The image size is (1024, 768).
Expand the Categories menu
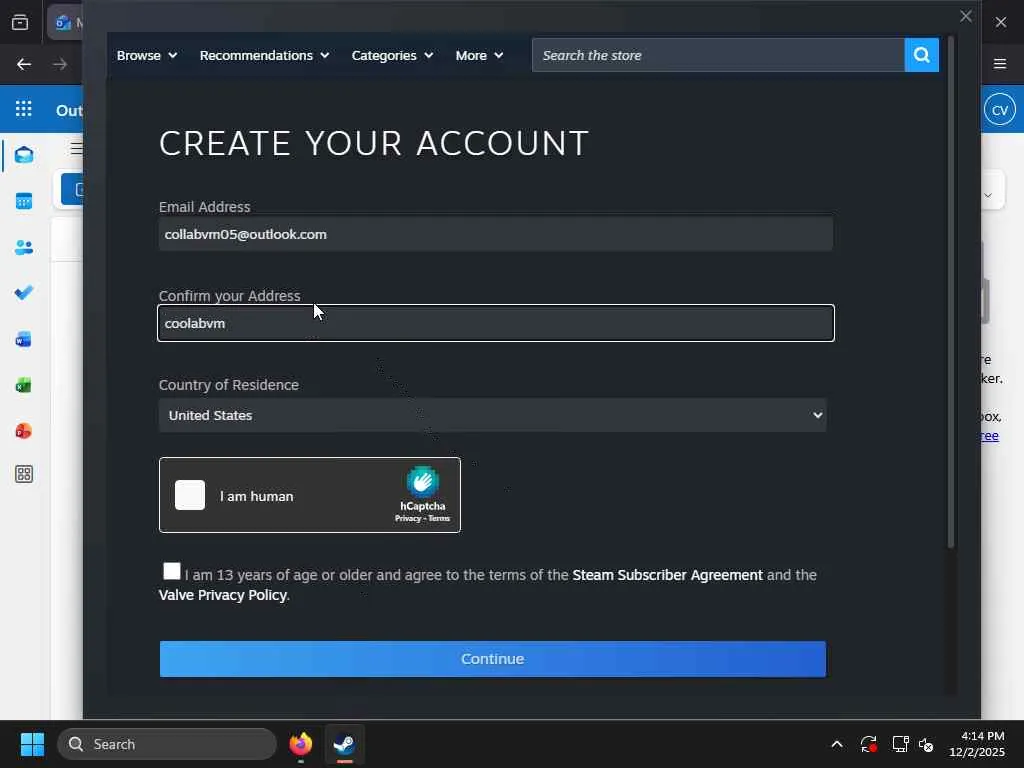[x=392, y=56]
